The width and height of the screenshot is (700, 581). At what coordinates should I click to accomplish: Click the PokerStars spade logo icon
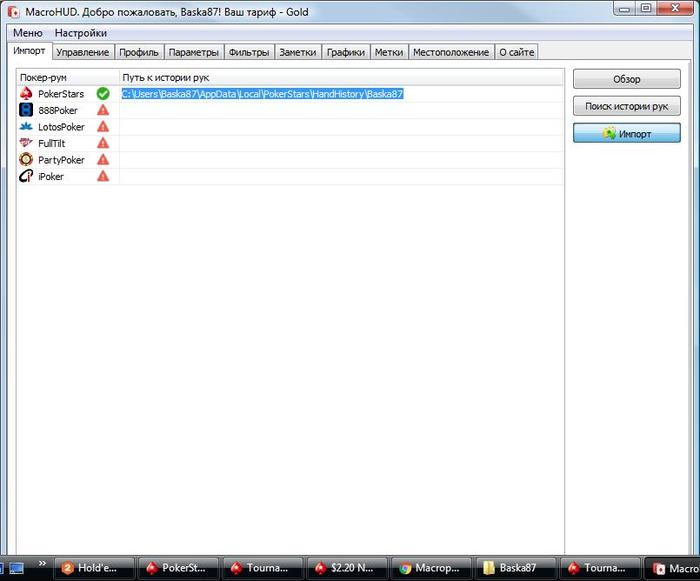[x=26, y=93]
